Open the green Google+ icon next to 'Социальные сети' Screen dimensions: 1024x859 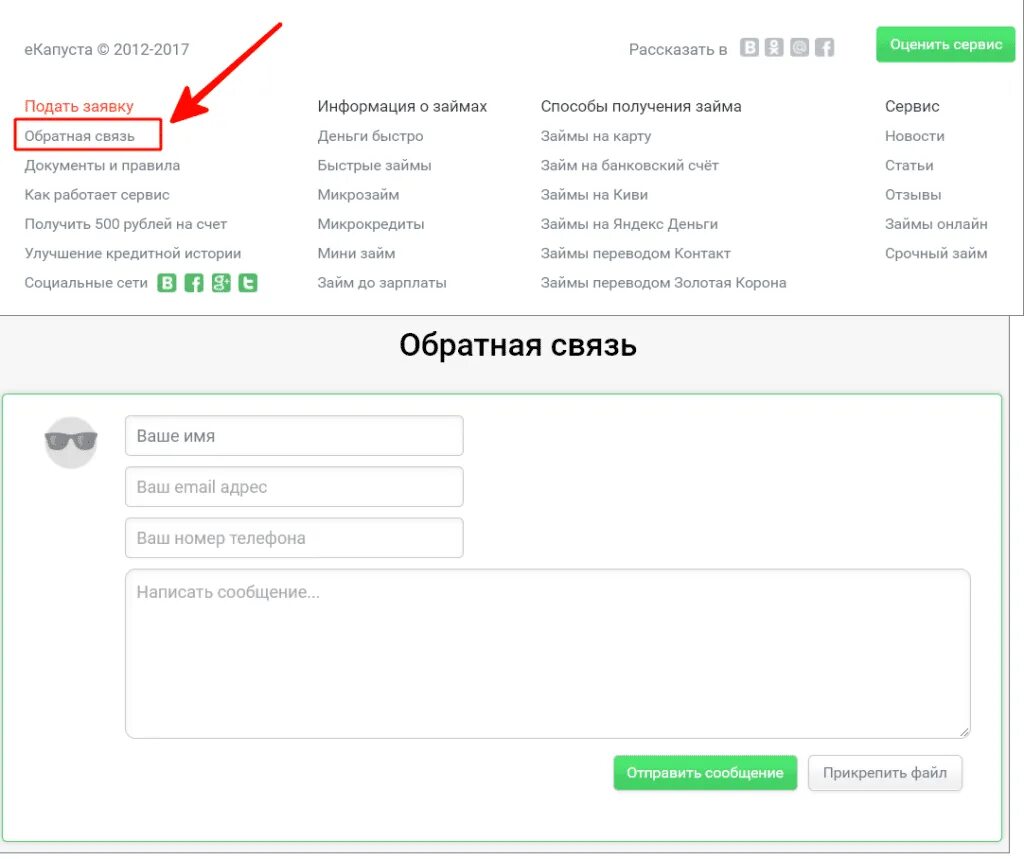[x=220, y=283]
